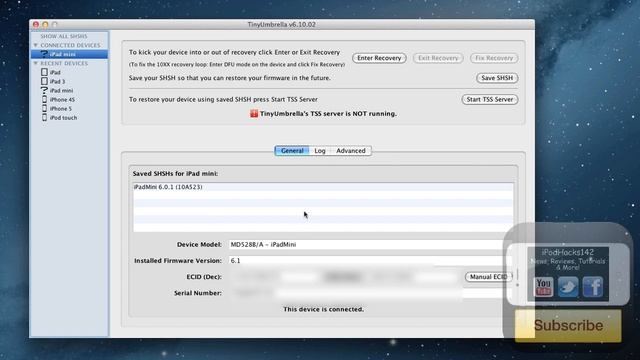Start the TSS Server

pyautogui.click(x=490, y=99)
